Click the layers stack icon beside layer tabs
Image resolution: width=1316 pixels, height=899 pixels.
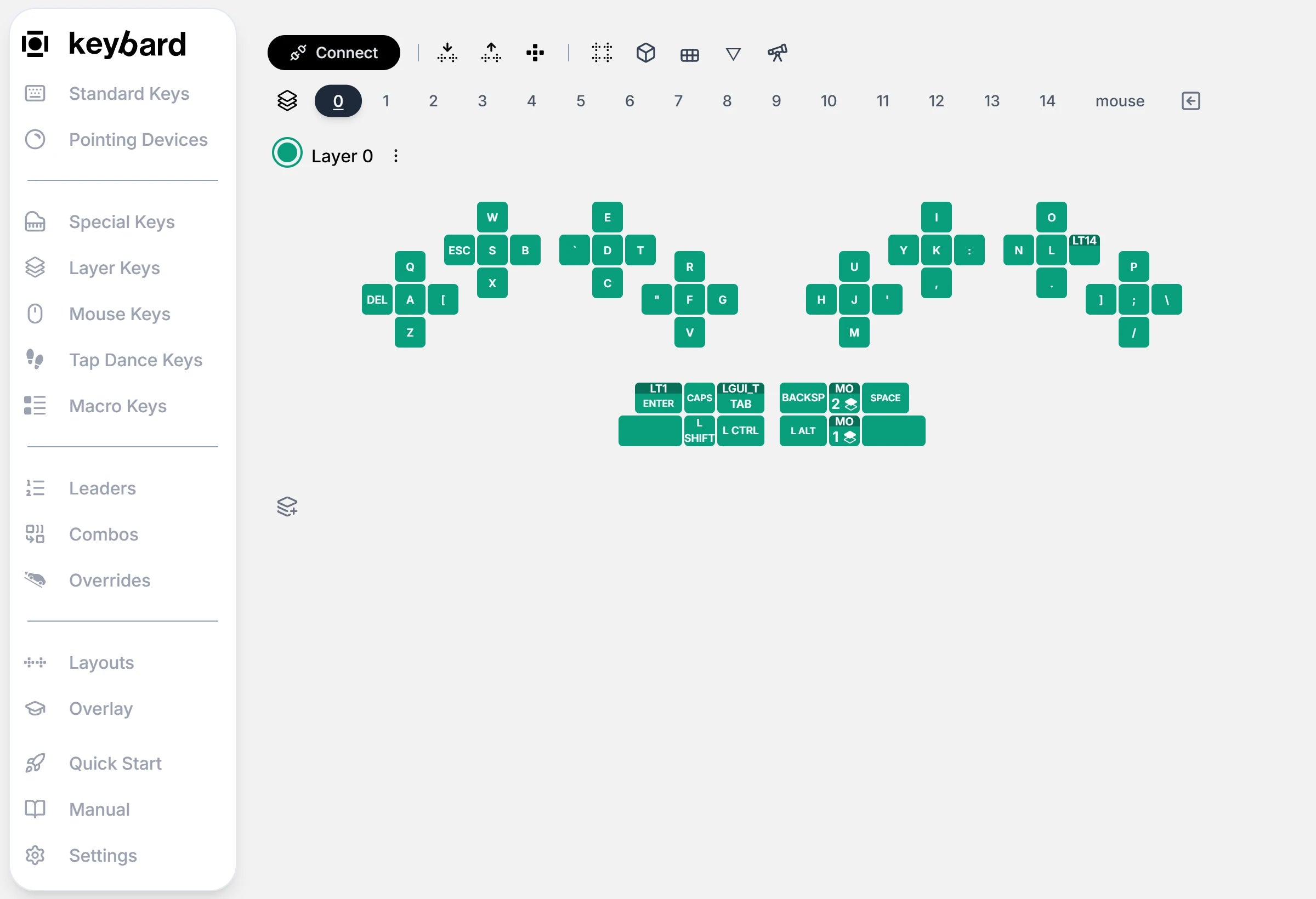click(x=287, y=101)
